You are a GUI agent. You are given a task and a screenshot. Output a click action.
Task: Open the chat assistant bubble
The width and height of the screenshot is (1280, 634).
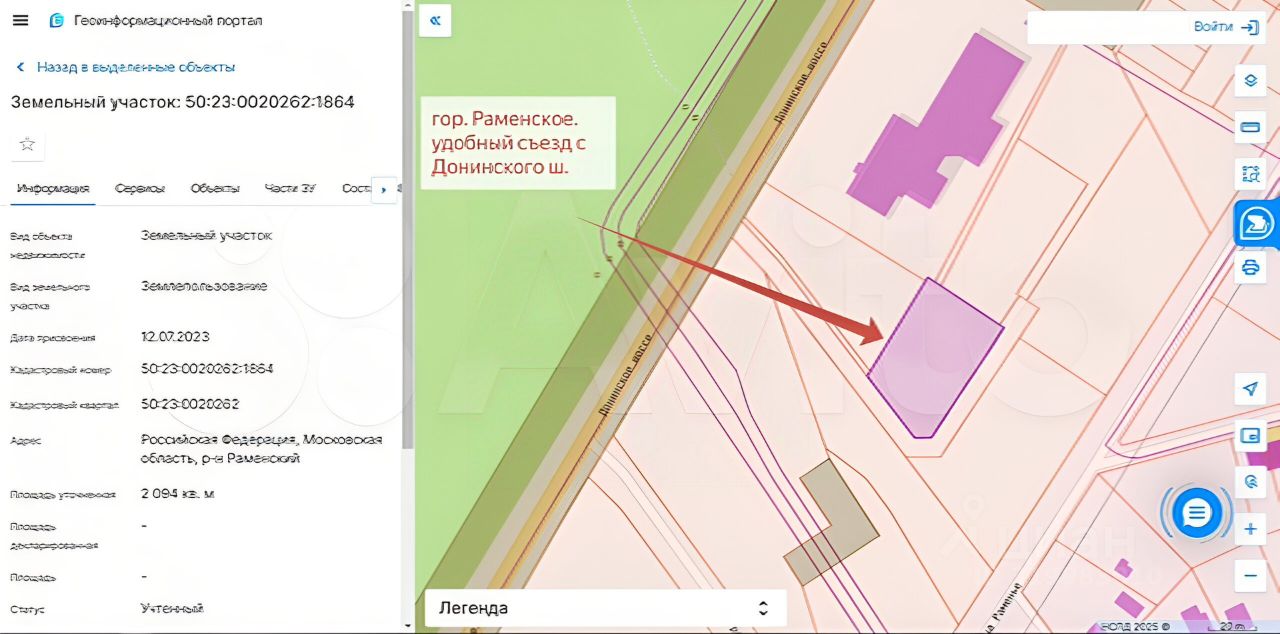click(x=1196, y=513)
